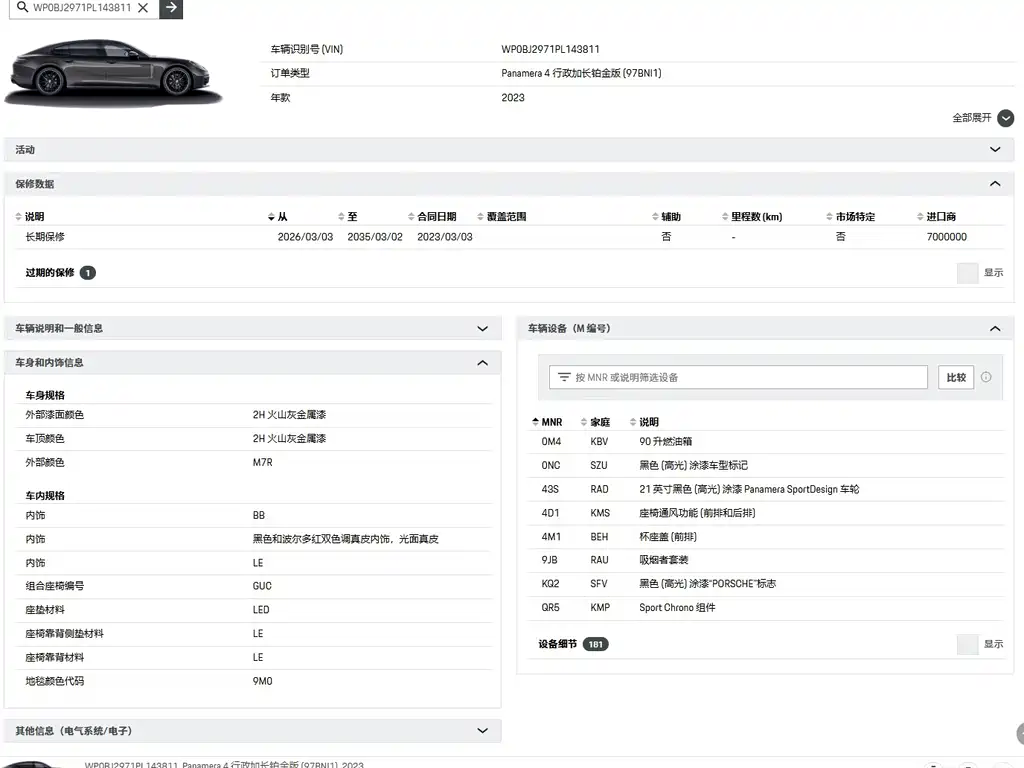Expand 其他信息（电气系统/电子）section

coord(482,731)
